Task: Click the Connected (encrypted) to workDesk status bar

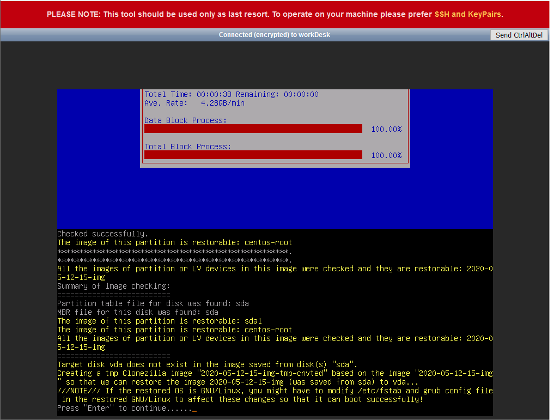Action: pos(274,35)
